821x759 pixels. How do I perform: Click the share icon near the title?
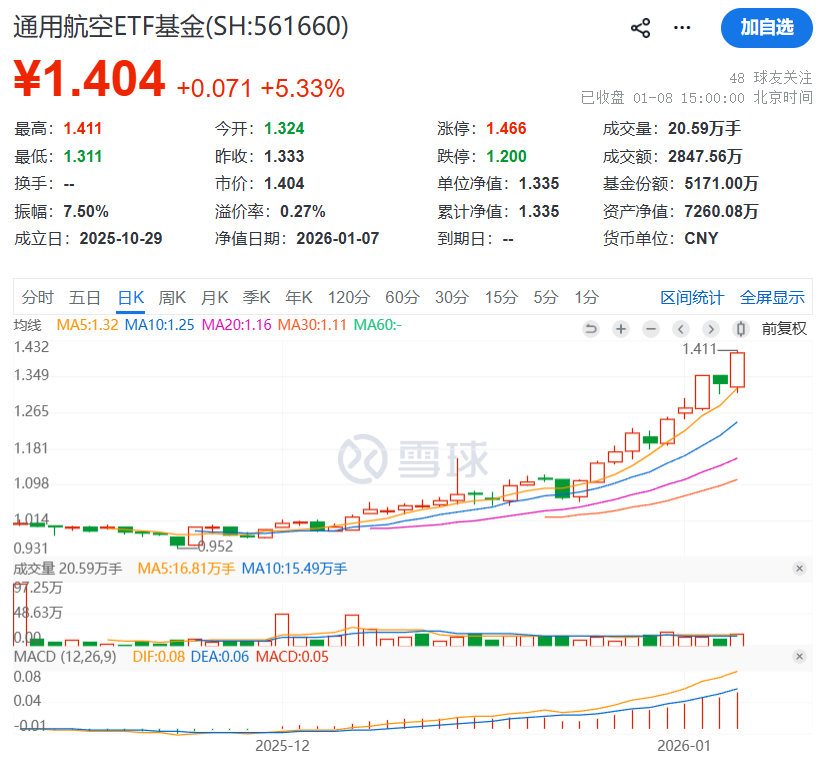click(x=641, y=28)
